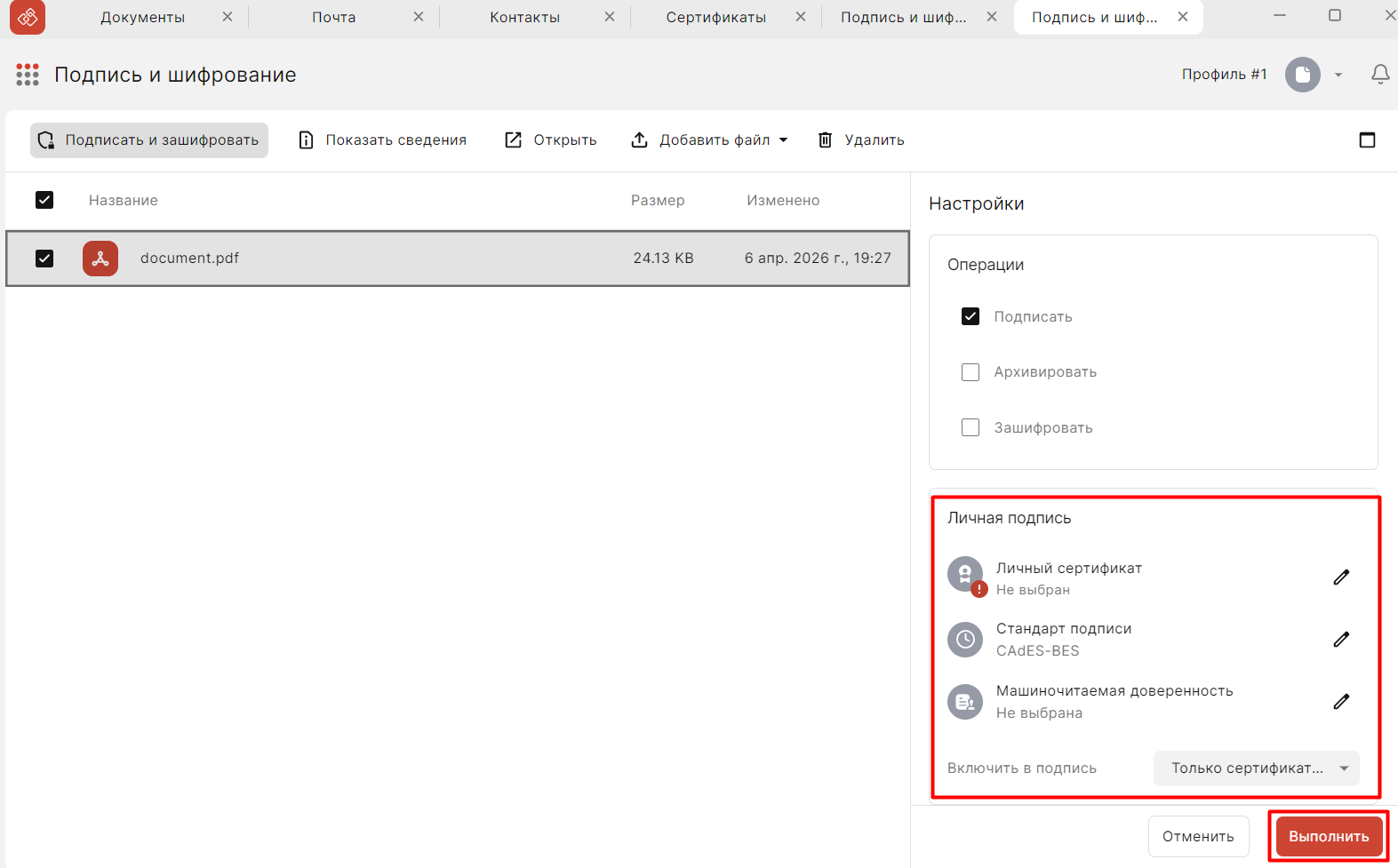
Task: Enable the Зашифровать checkbox
Action: coord(971,428)
